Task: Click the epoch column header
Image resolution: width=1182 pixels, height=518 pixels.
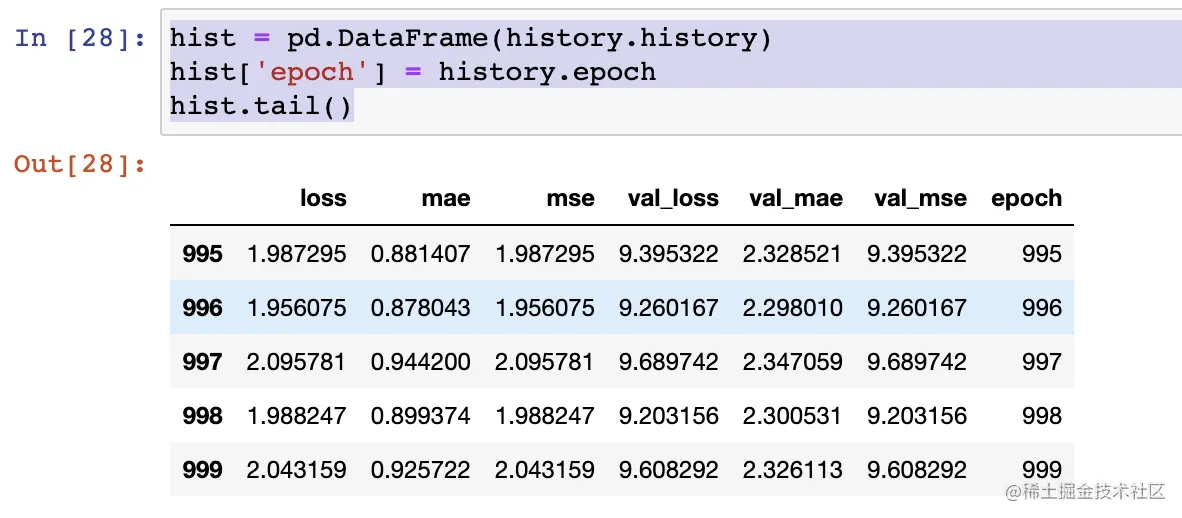Action: 1027,199
